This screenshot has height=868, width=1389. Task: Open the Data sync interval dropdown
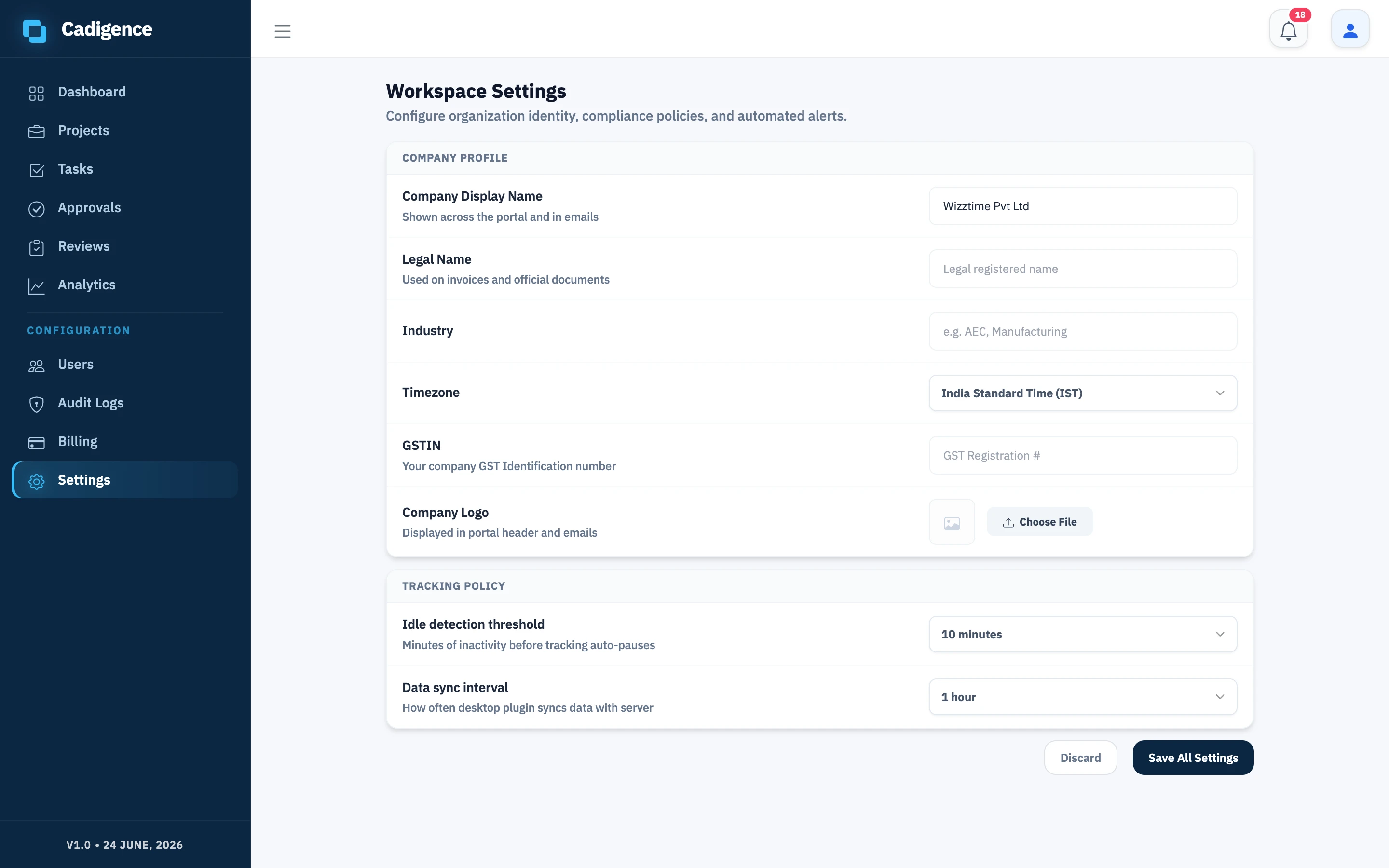pos(1082,697)
